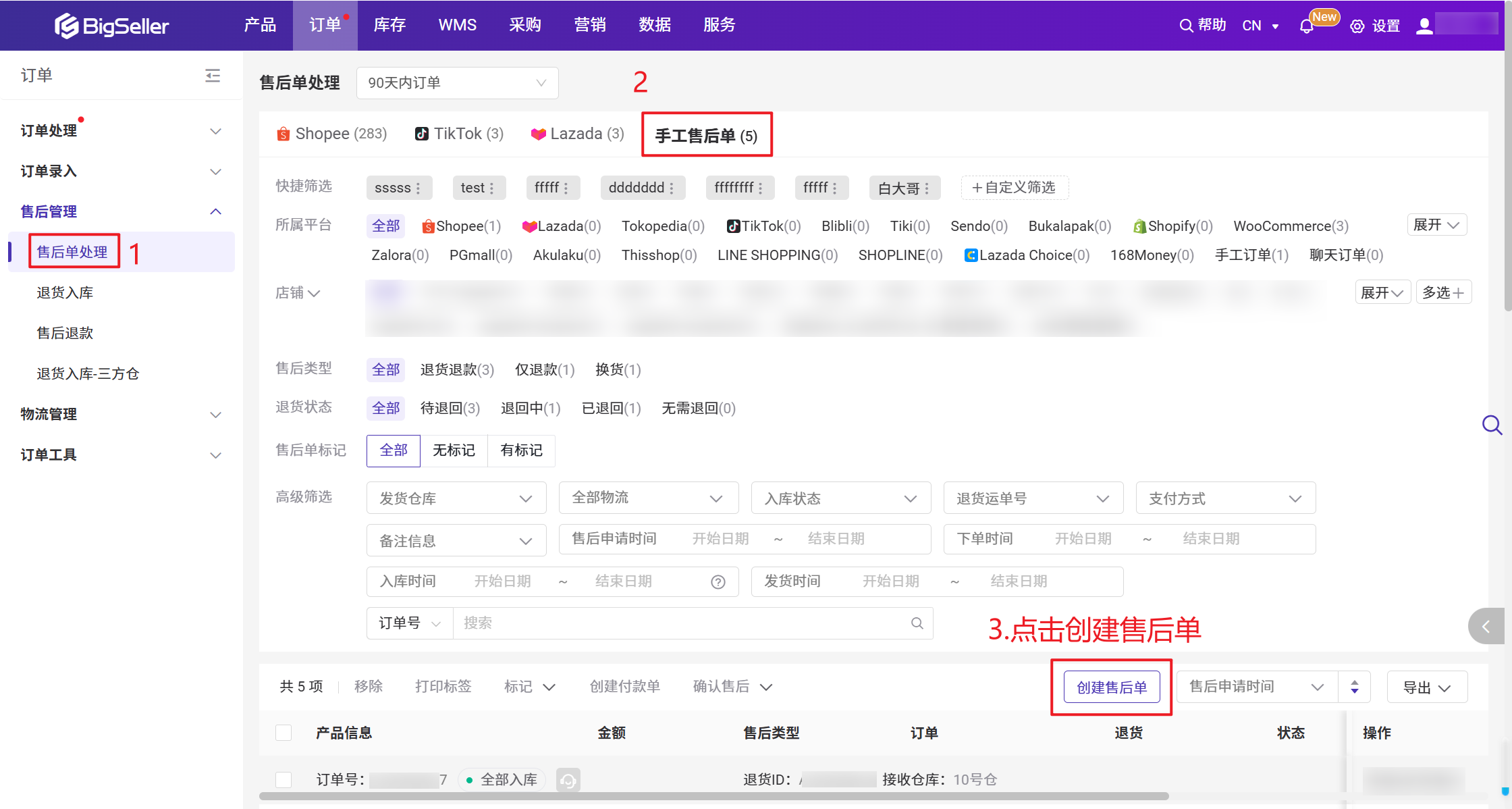Select 无标记 in after-sales mark filter
This screenshot has width=1512, height=809.
pos(454,450)
